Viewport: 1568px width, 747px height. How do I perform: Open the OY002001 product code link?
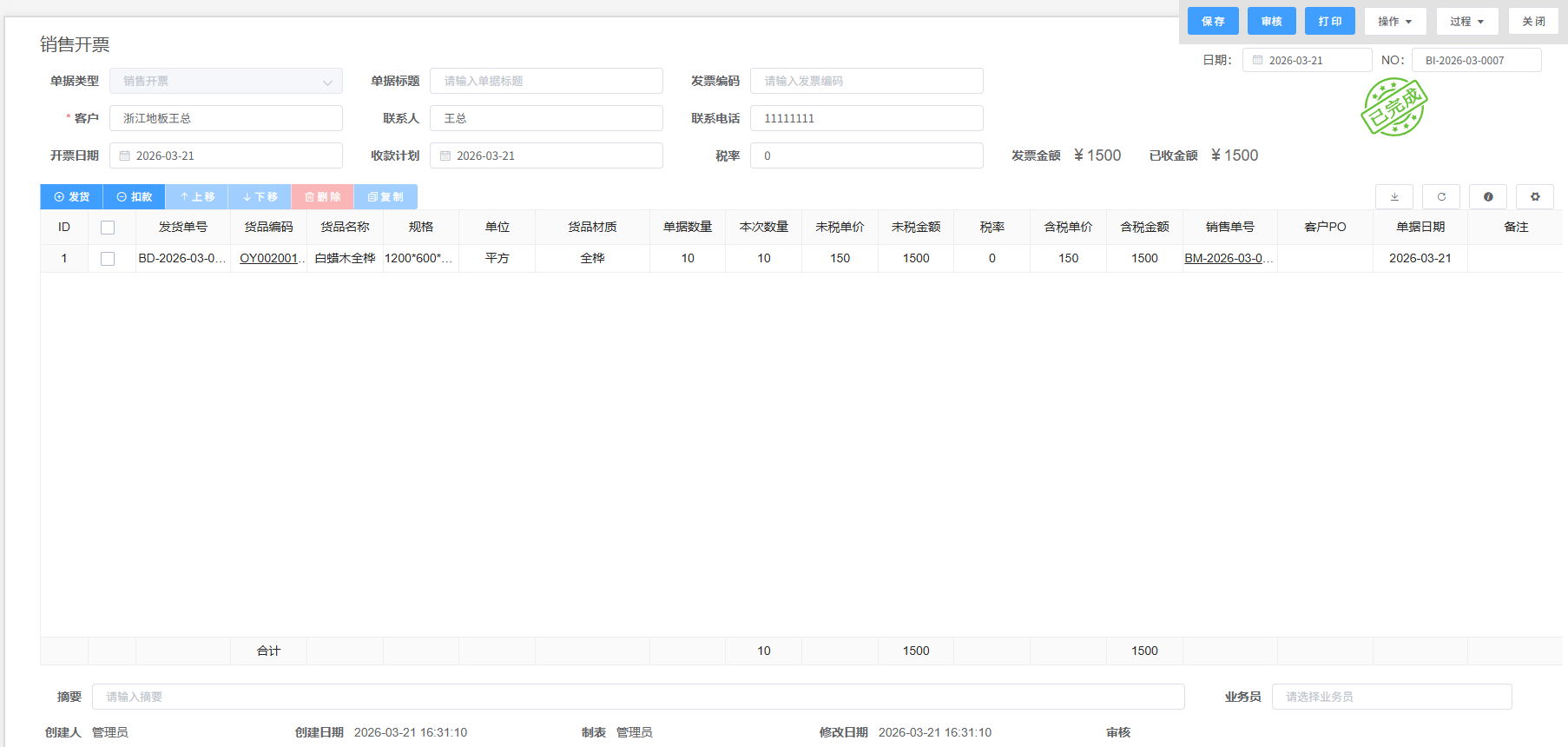click(x=271, y=259)
